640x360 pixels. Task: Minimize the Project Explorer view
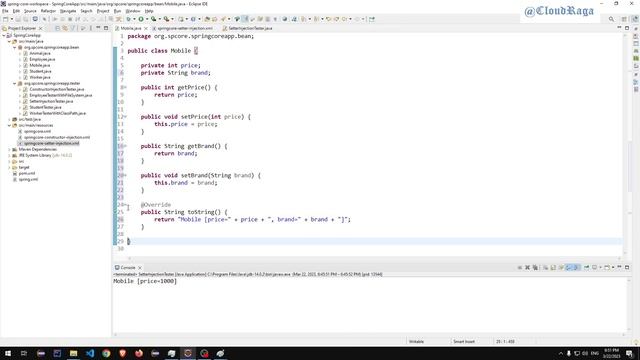click(98, 28)
